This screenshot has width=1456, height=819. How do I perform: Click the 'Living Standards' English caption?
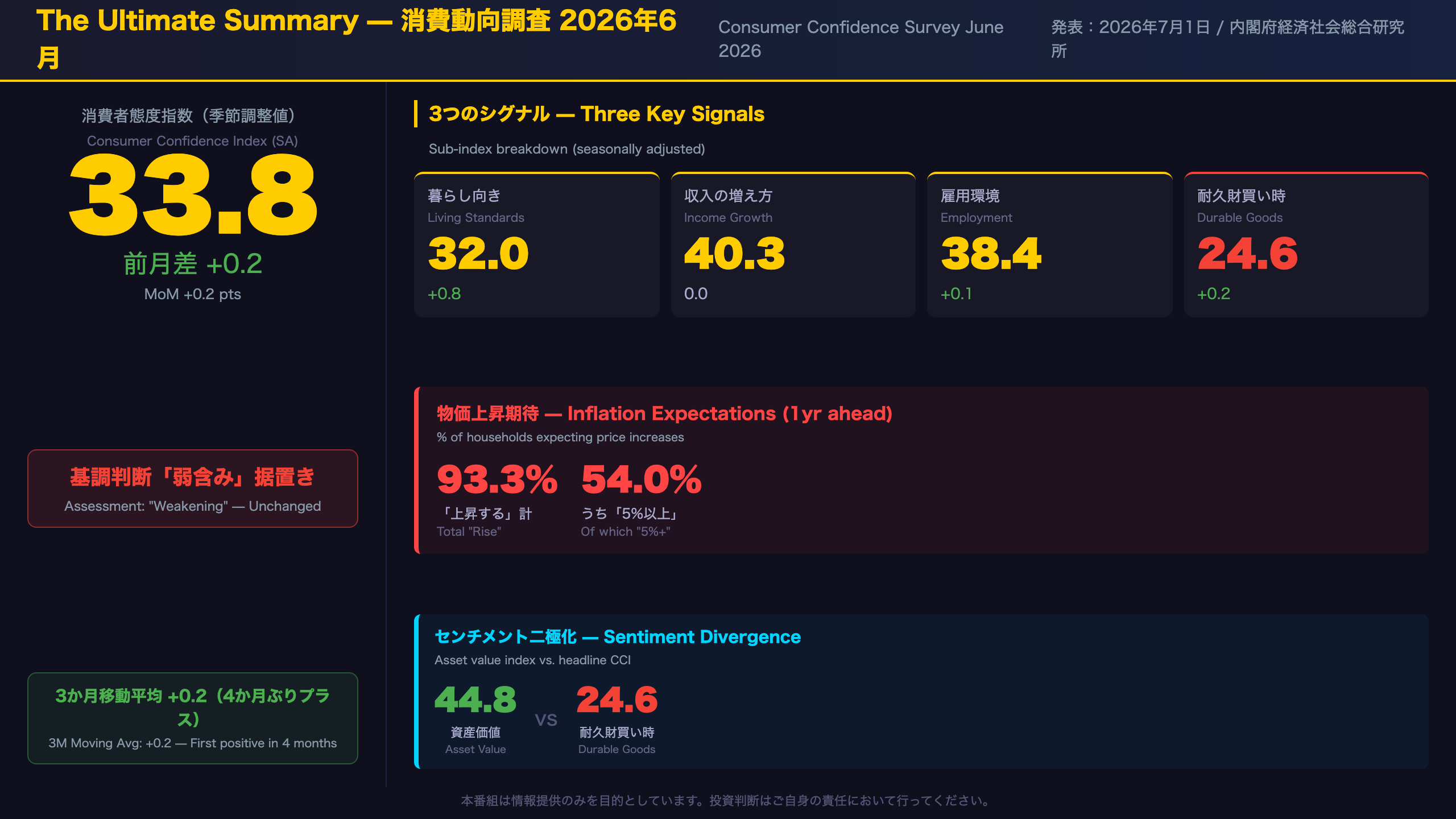point(476,218)
